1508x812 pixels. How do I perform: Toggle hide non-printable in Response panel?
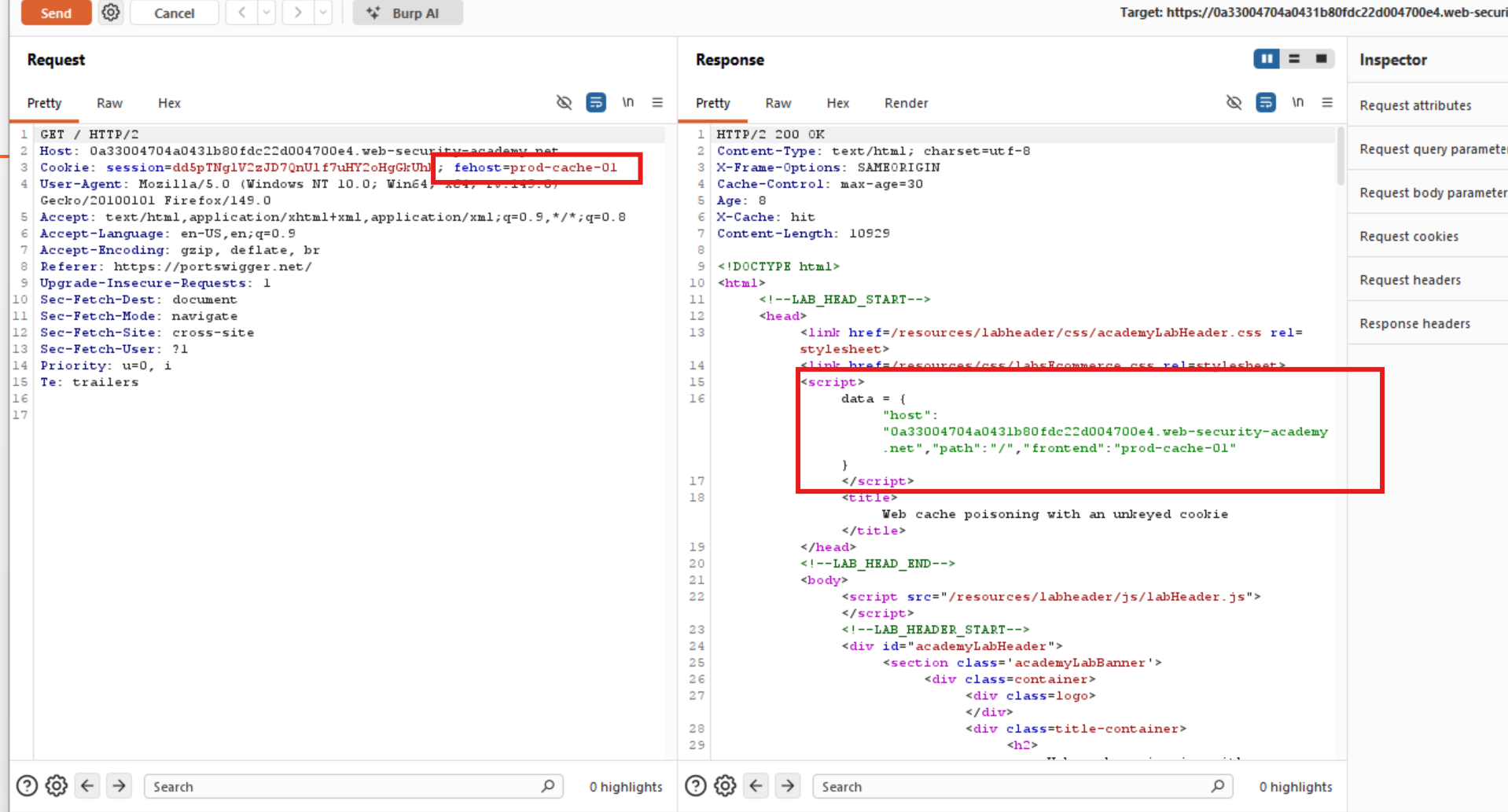point(1234,102)
